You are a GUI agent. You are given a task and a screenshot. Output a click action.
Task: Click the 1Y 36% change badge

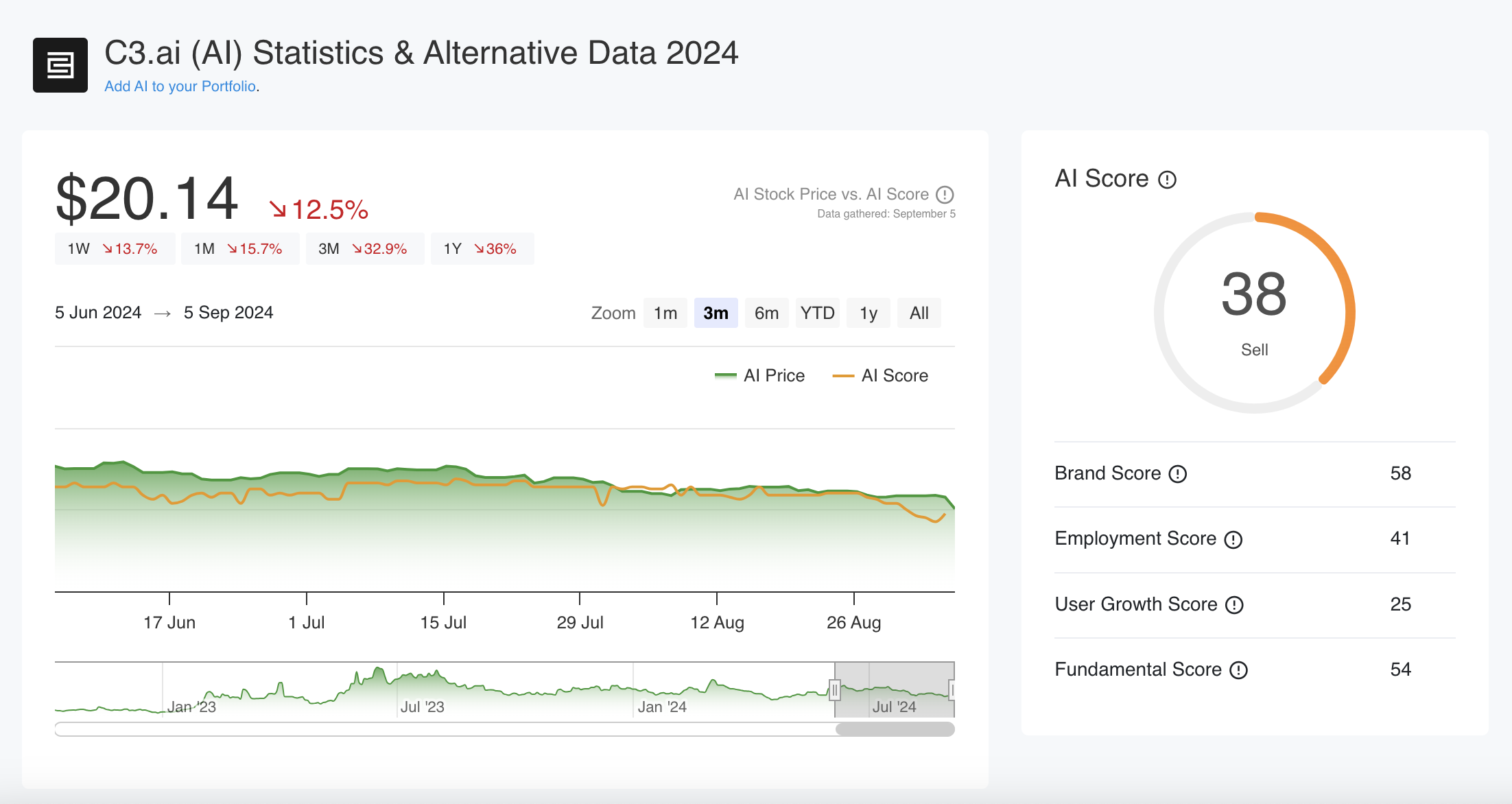pos(482,248)
